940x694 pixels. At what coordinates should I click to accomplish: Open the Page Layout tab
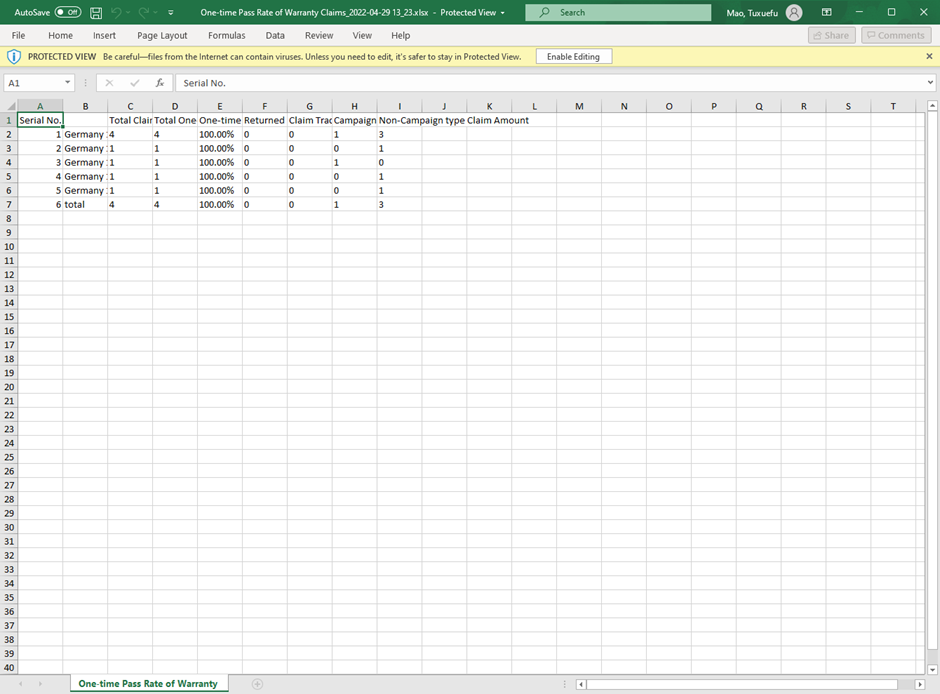pyautogui.click(x=162, y=35)
